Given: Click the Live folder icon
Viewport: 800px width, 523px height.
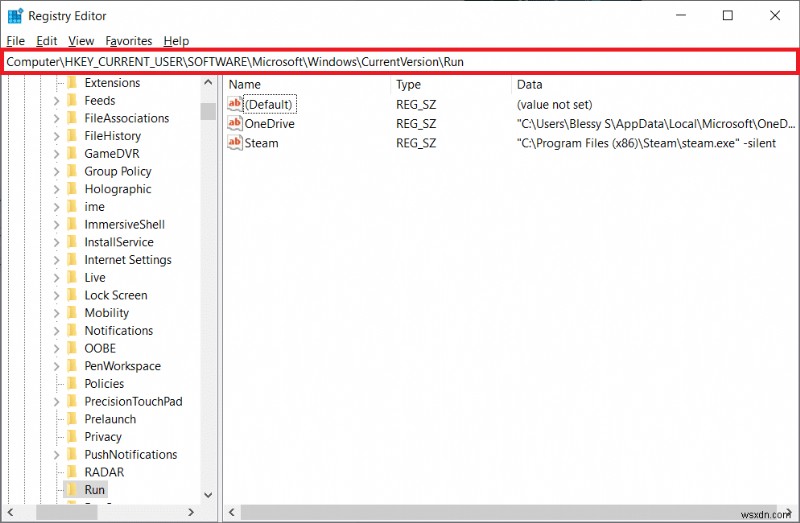Looking at the screenshot, I should [x=72, y=278].
